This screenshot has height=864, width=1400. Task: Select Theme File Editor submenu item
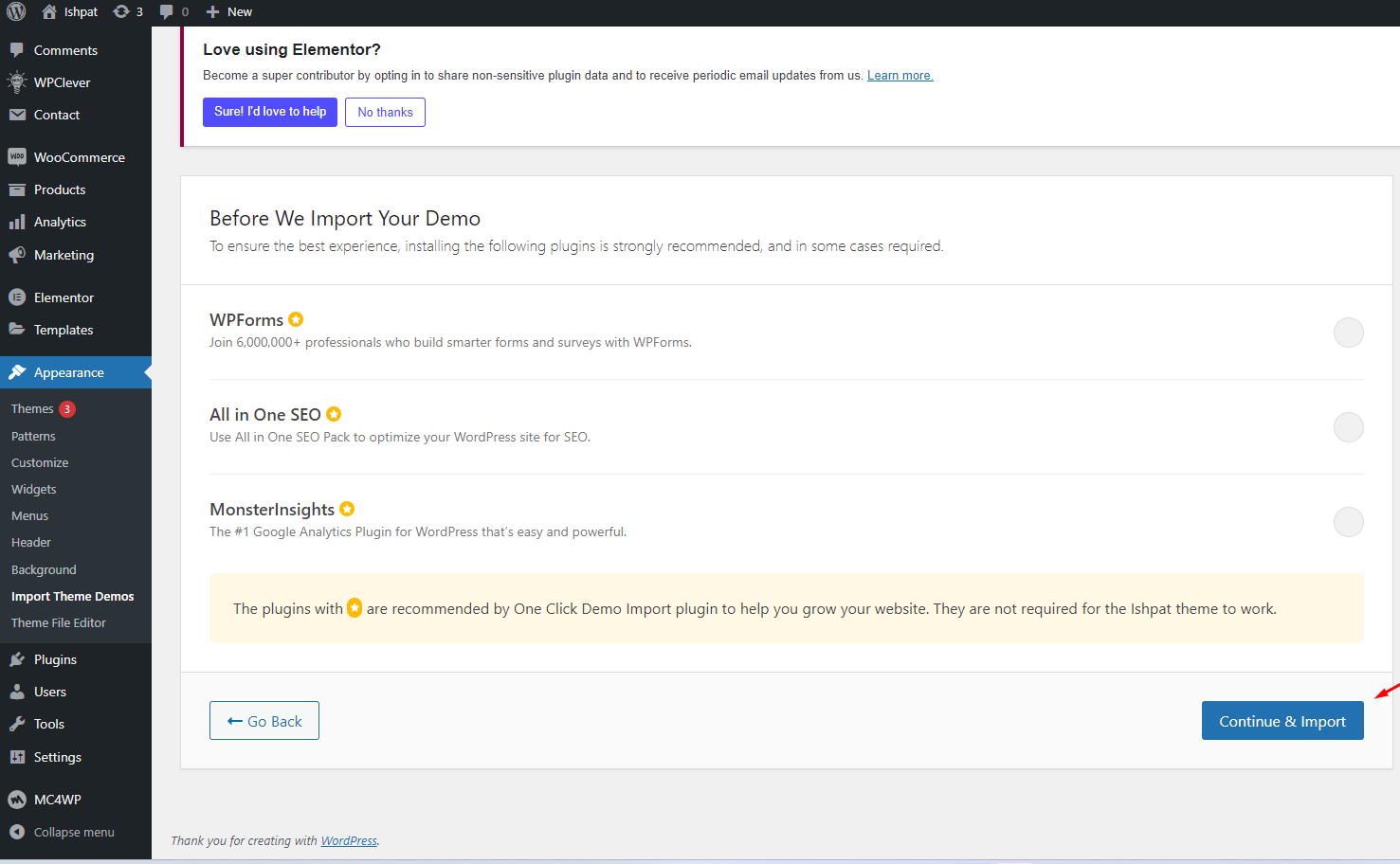tap(59, 622)
